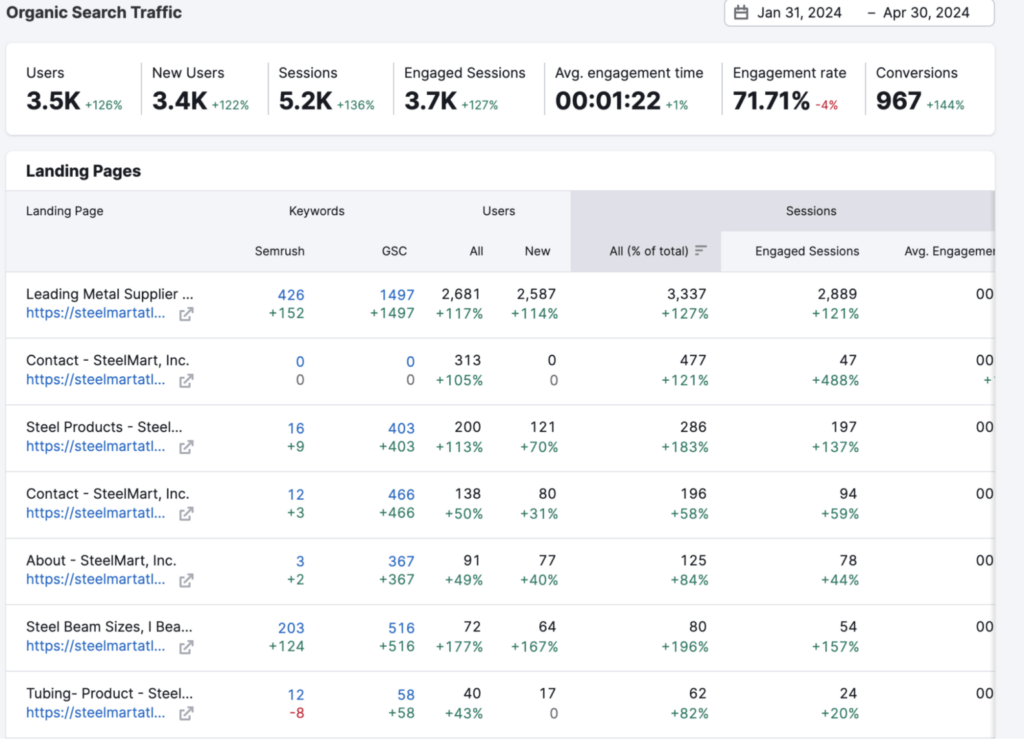Click external link icon beside first Contact - SteelMart URL
Viewport: 1024px width, 739px height.
click(x=186, y=381)
